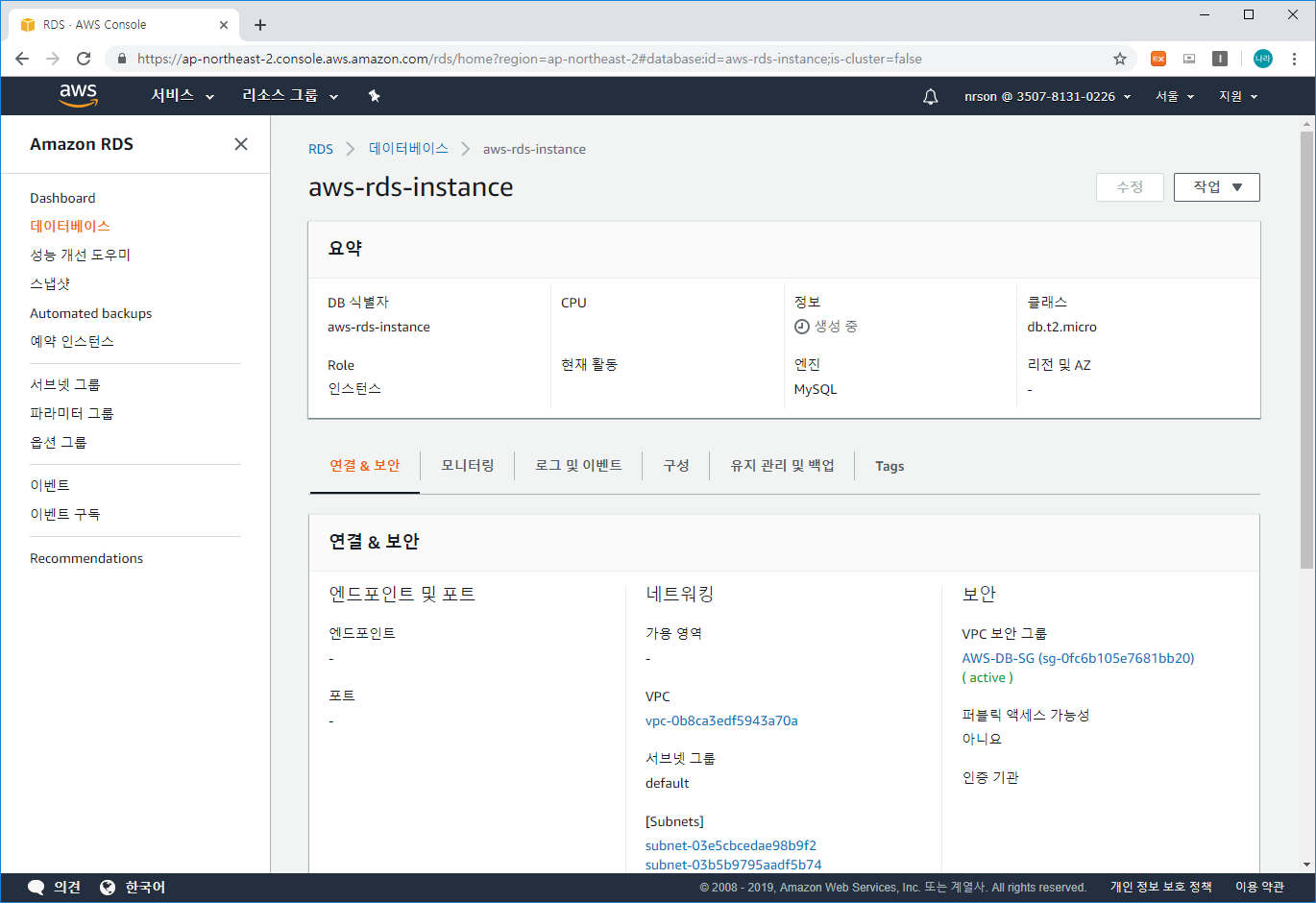
Task: Open 성능 개선 도우미 in sidebar
Action: coord(80,255)
